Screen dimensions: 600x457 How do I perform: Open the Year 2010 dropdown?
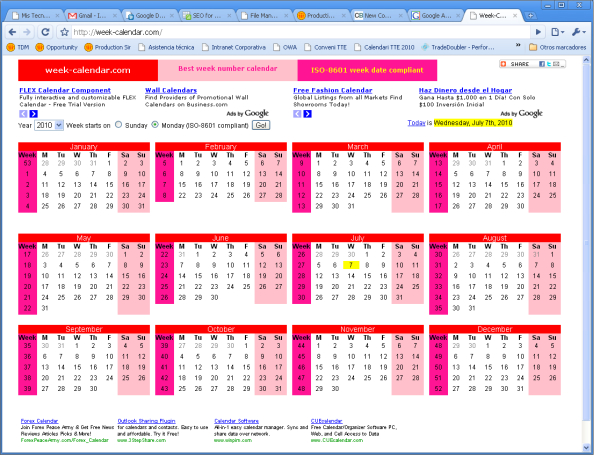point(49,126)
